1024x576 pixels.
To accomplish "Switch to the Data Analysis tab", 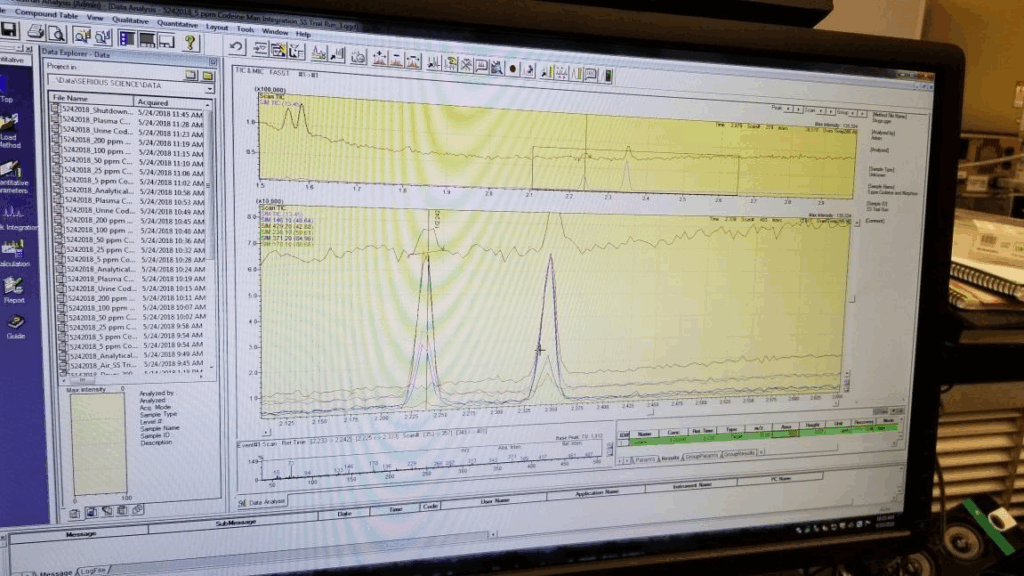I will click(264, 501).
